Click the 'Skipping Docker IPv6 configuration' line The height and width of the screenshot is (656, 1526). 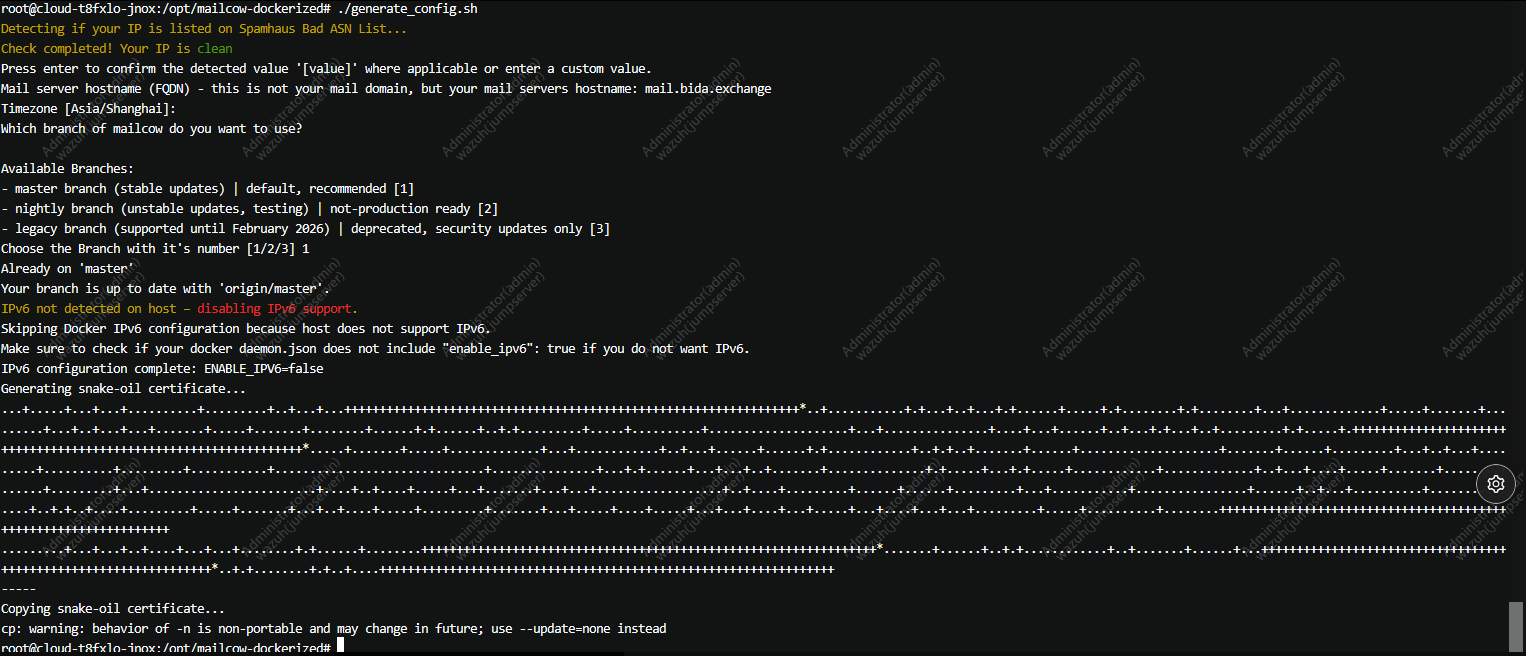click(245, 328)
